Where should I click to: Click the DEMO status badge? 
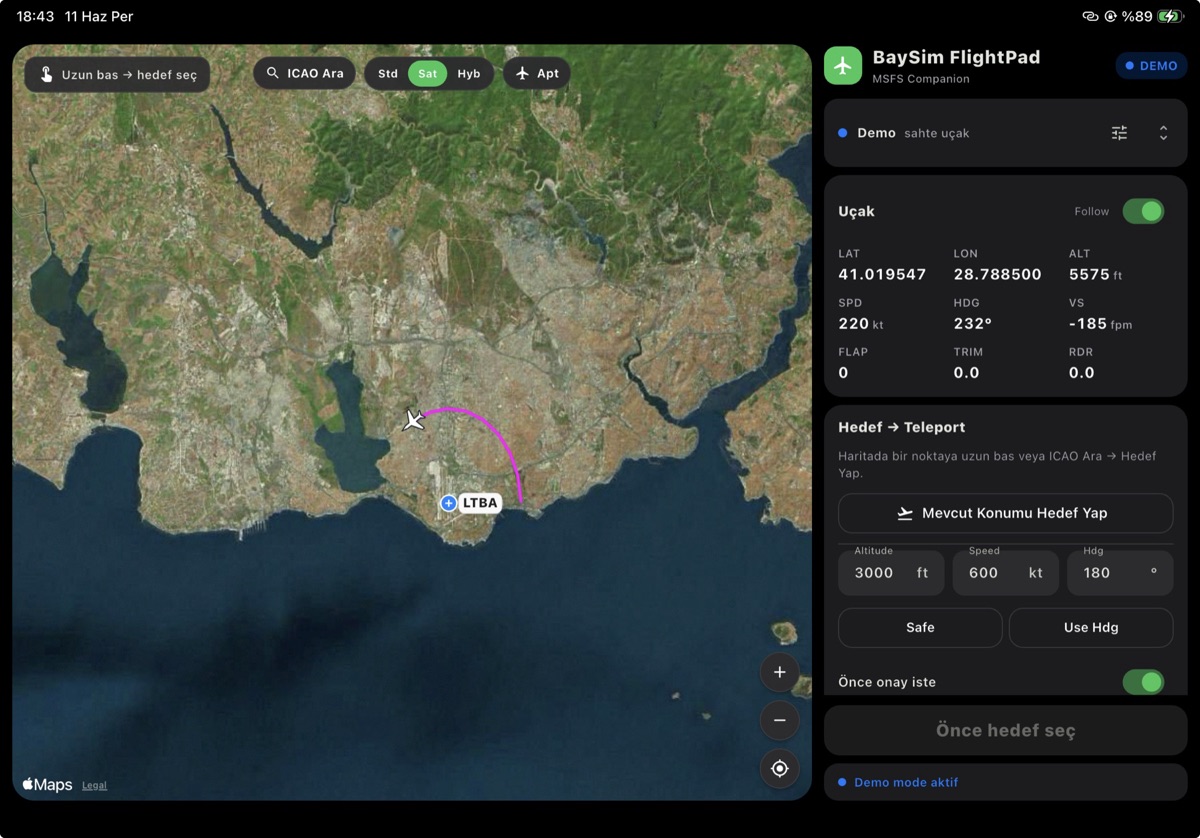pos(1151,66)
